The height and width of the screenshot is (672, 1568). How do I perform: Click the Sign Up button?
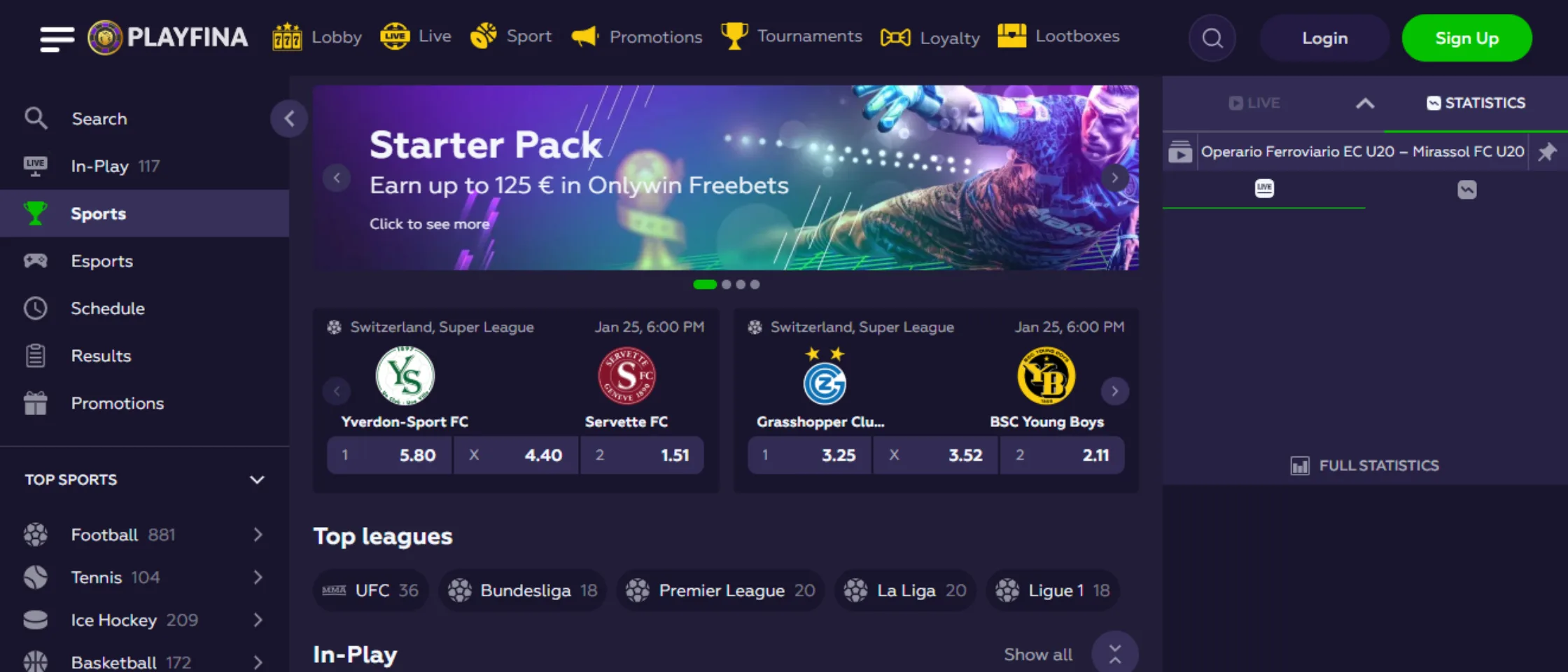[x=1466, y=38]
